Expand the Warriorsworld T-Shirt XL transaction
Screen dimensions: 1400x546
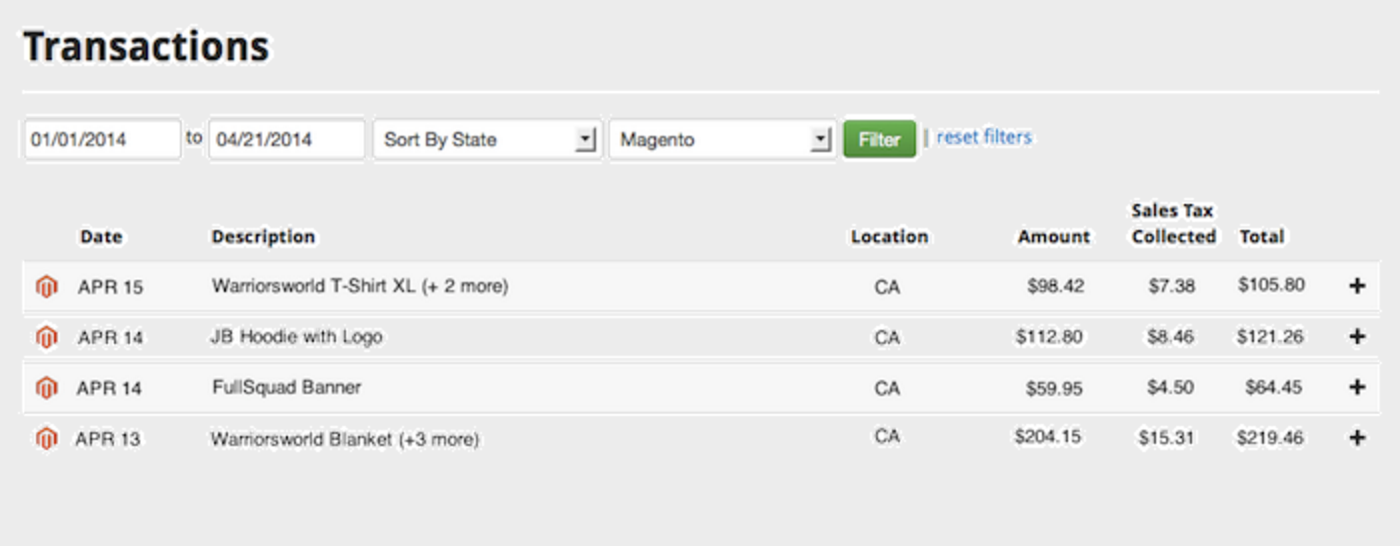[1357, 286]
